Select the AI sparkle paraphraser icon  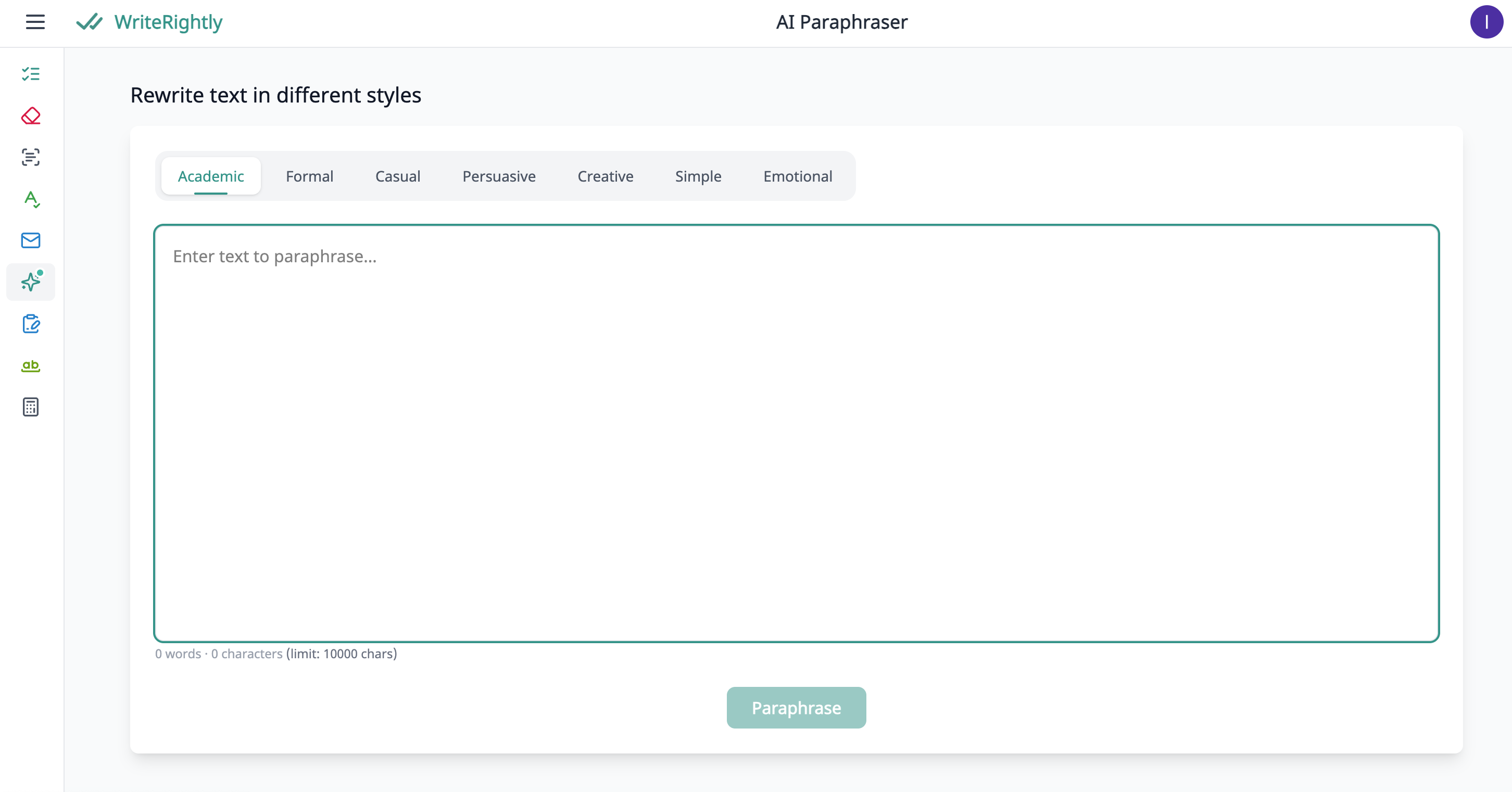point(31,282)
